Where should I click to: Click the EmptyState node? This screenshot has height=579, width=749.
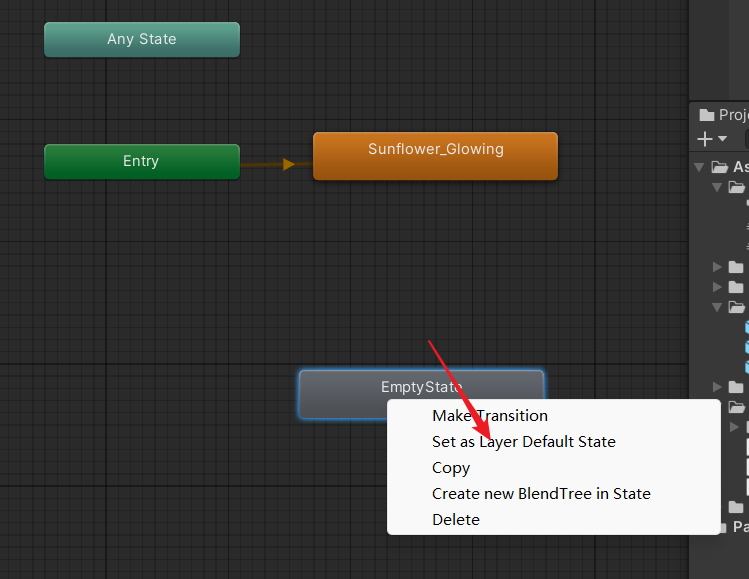[340, 386]
